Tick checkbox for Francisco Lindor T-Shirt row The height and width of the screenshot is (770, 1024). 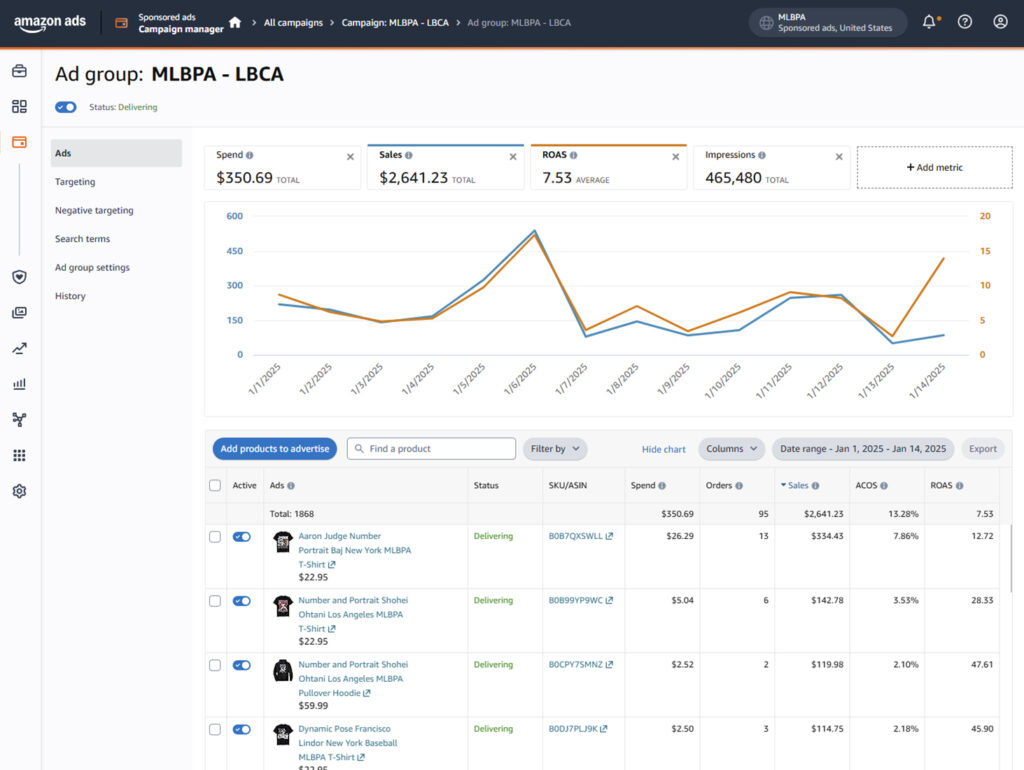pos(215,730)
